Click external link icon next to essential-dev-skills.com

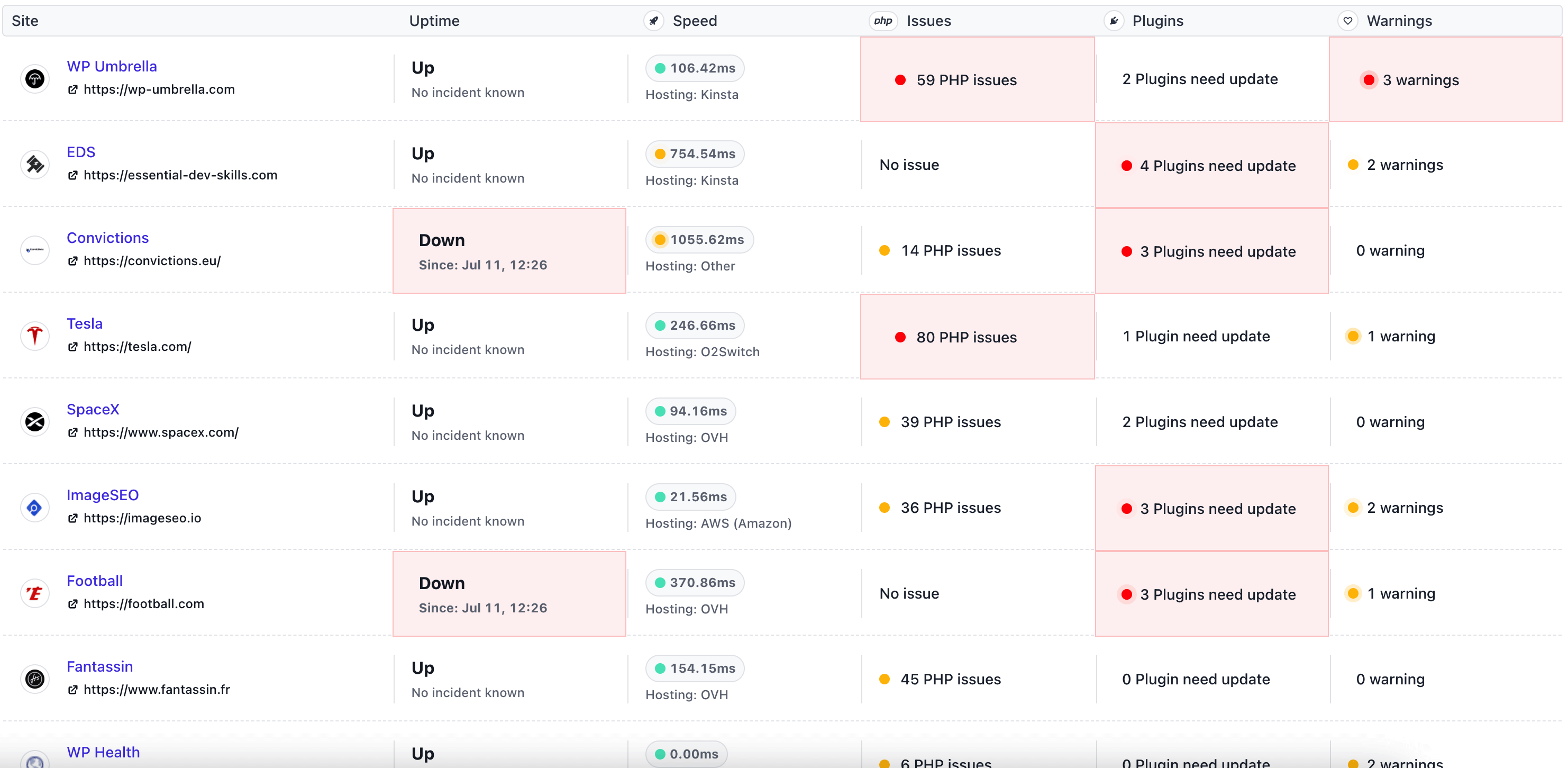[x=72, y=175]
